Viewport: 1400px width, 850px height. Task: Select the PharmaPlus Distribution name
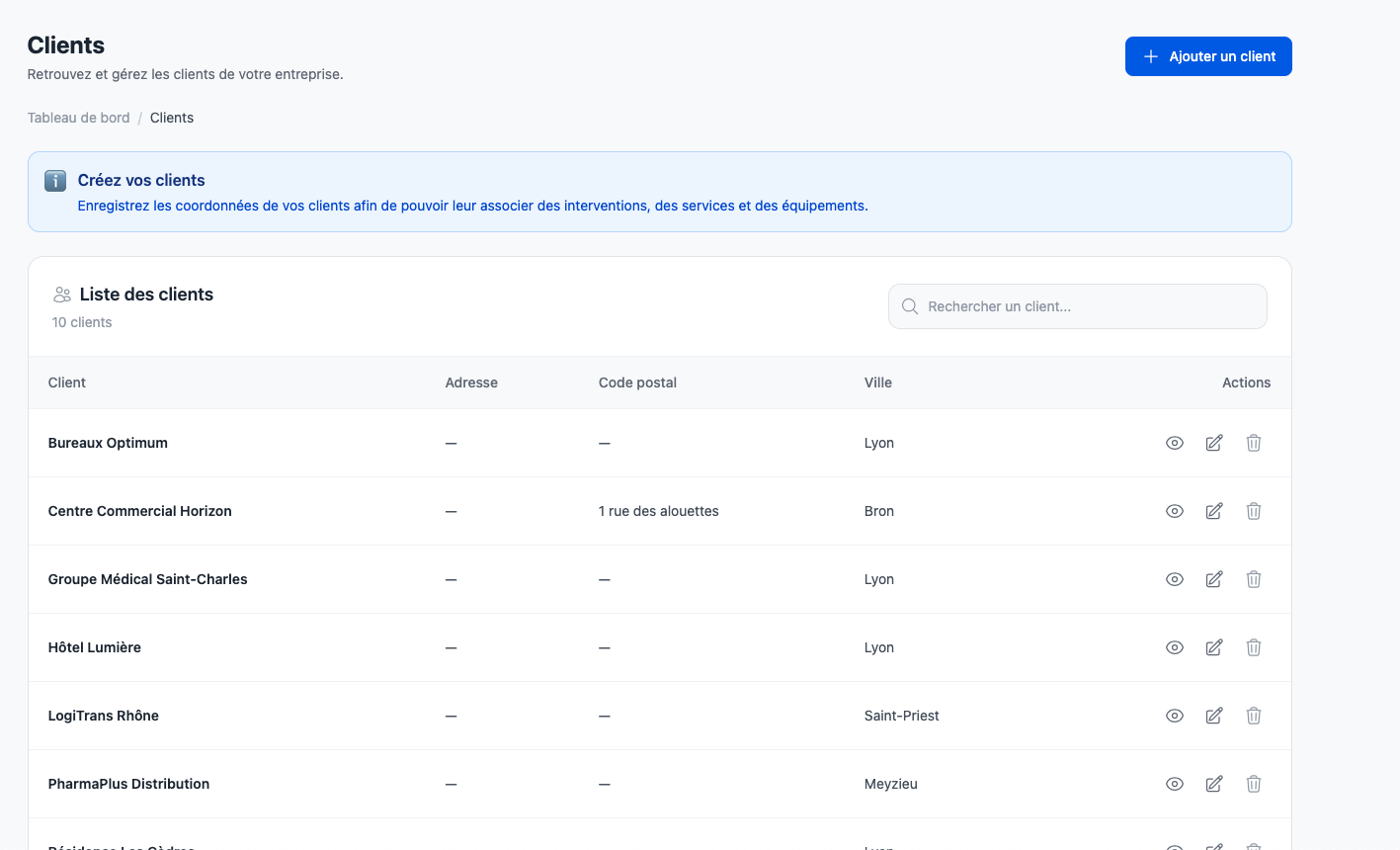(128, 784)
